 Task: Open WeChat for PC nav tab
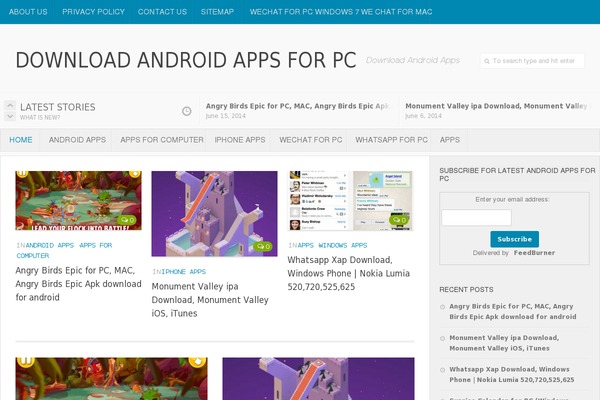point(311,140)
